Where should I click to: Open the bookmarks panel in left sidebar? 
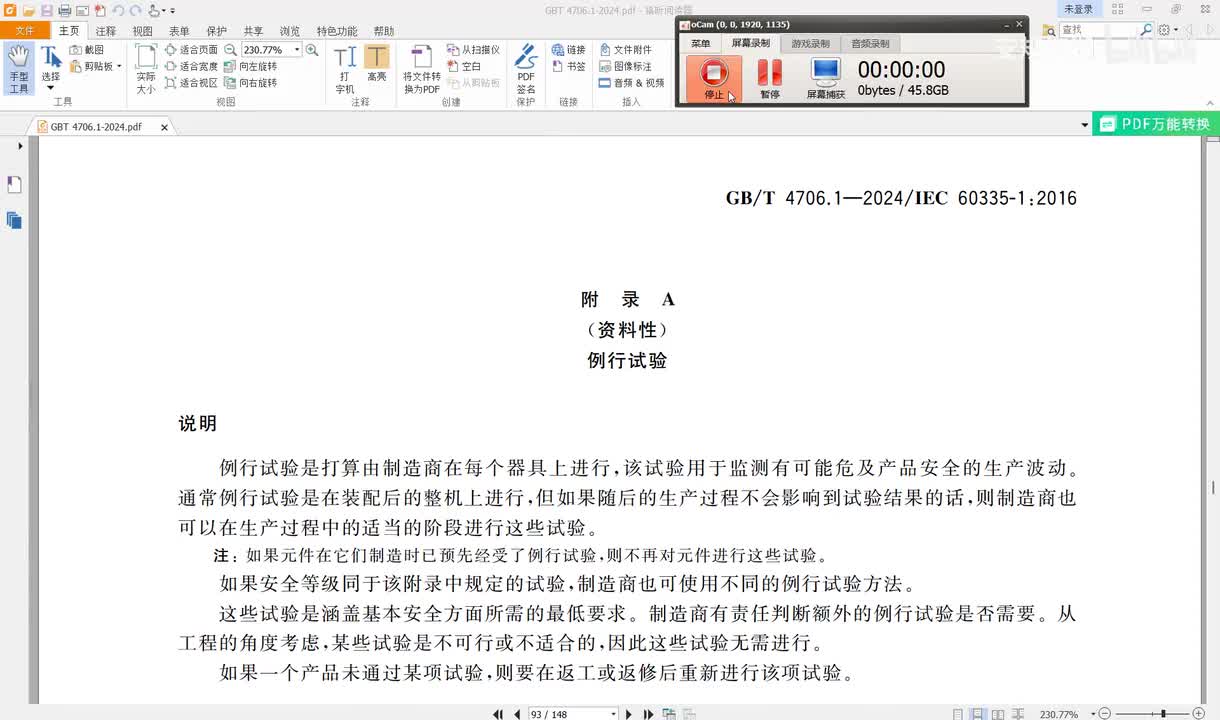(14, 185)
